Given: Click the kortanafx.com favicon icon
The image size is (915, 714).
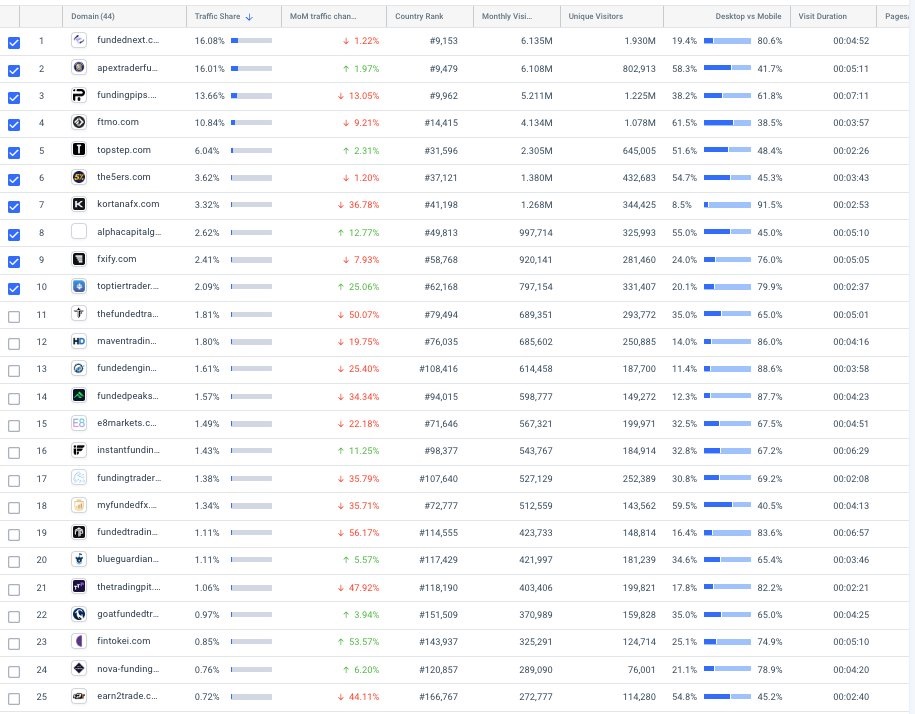Looking at the screenshot, I should (79, 204).
